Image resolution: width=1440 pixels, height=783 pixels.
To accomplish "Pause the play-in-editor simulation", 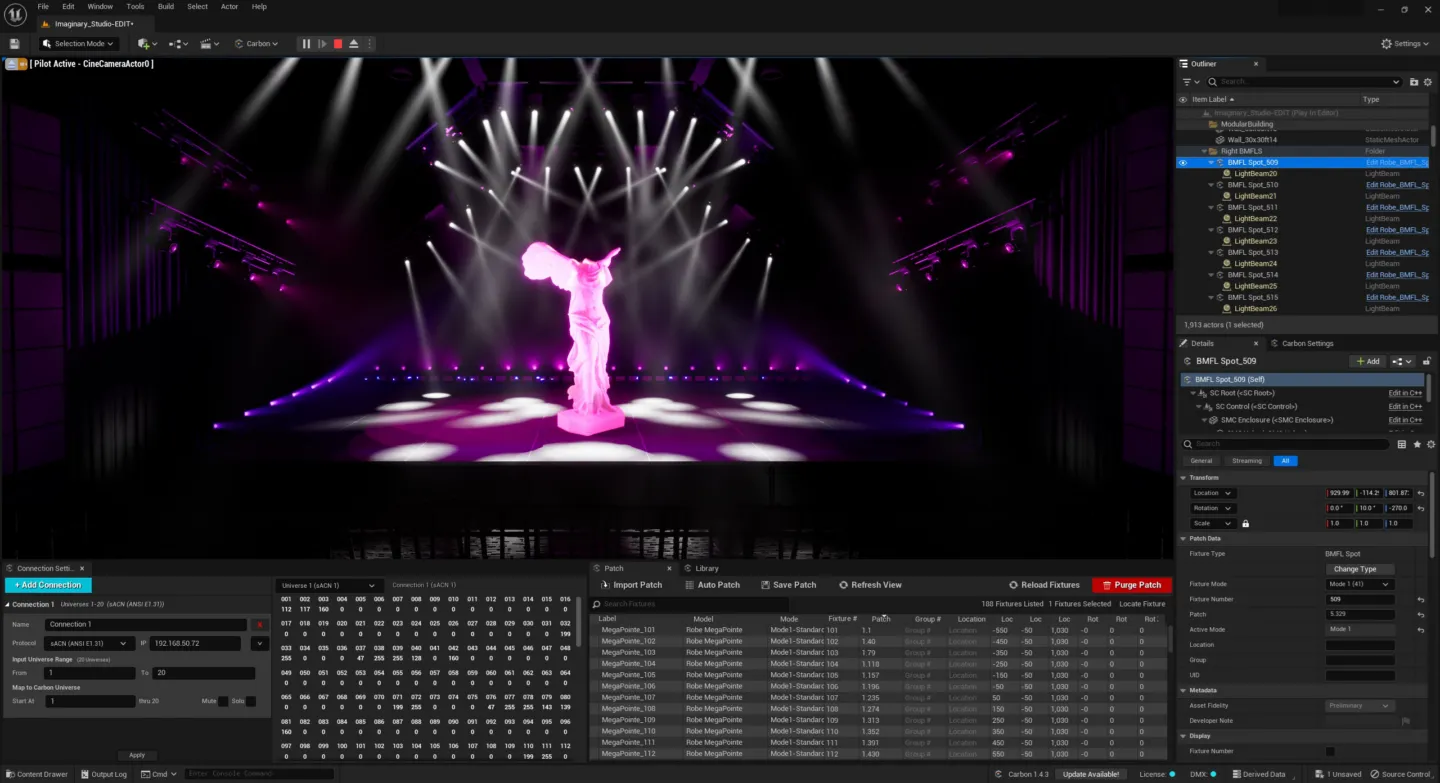I will [x=306, y=44].
